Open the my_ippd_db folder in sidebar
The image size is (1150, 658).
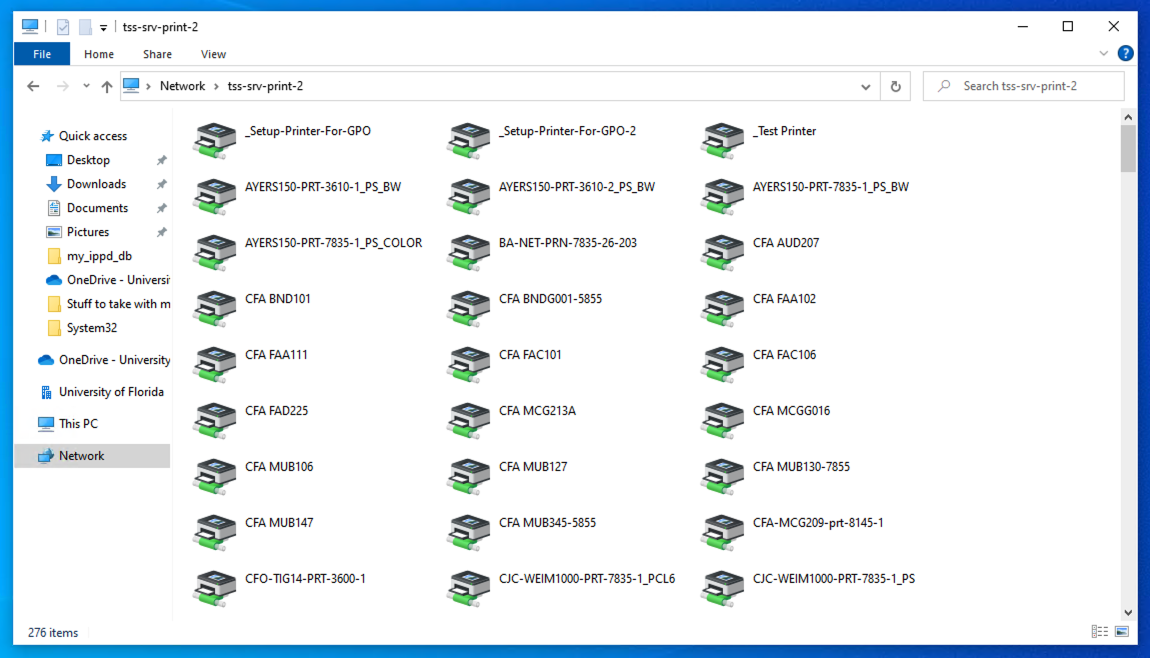coord(99,256)
